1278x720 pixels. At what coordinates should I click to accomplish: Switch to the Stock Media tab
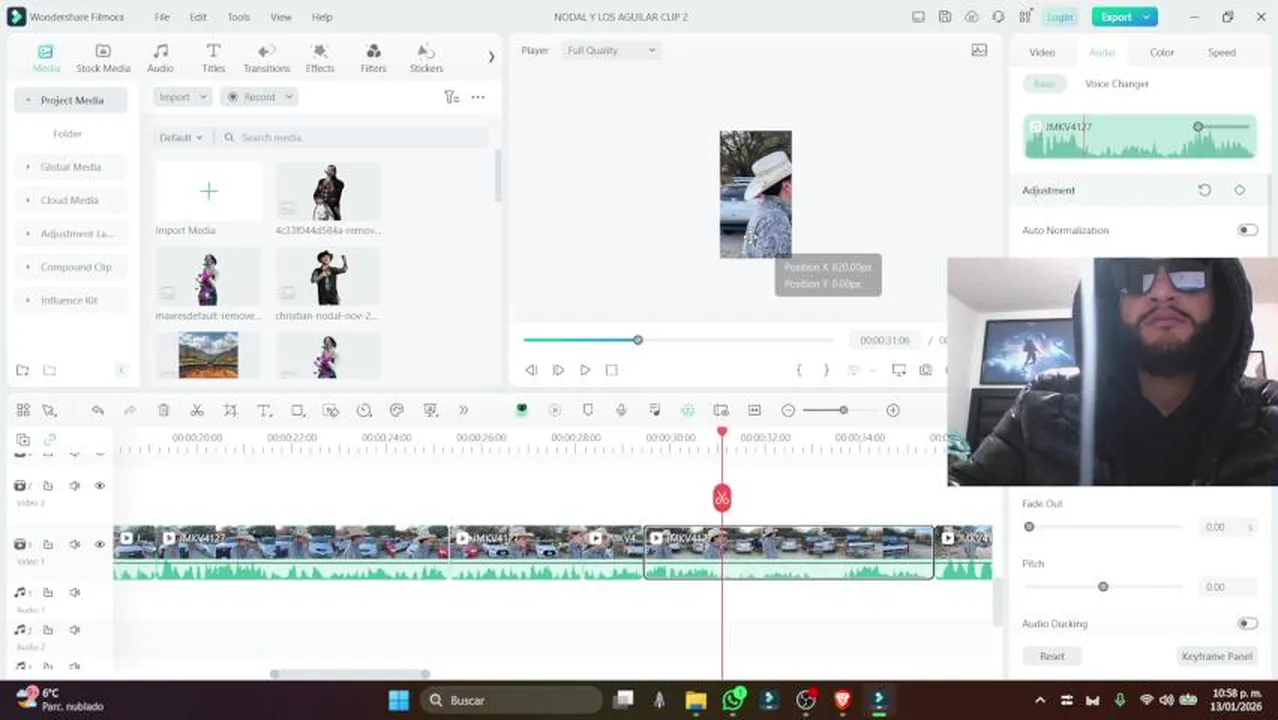pos(103,58)
